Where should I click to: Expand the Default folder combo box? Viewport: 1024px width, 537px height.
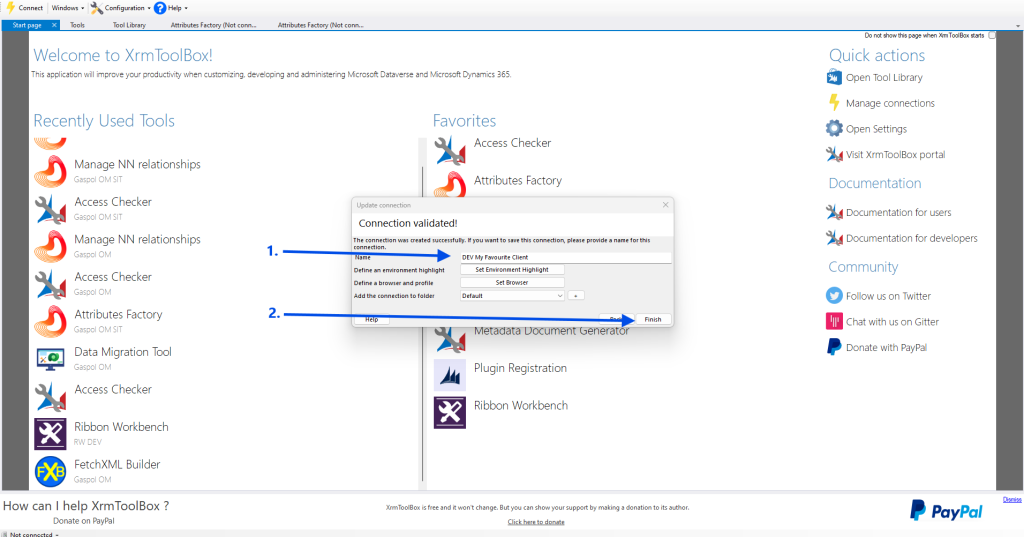click(512, 296)
